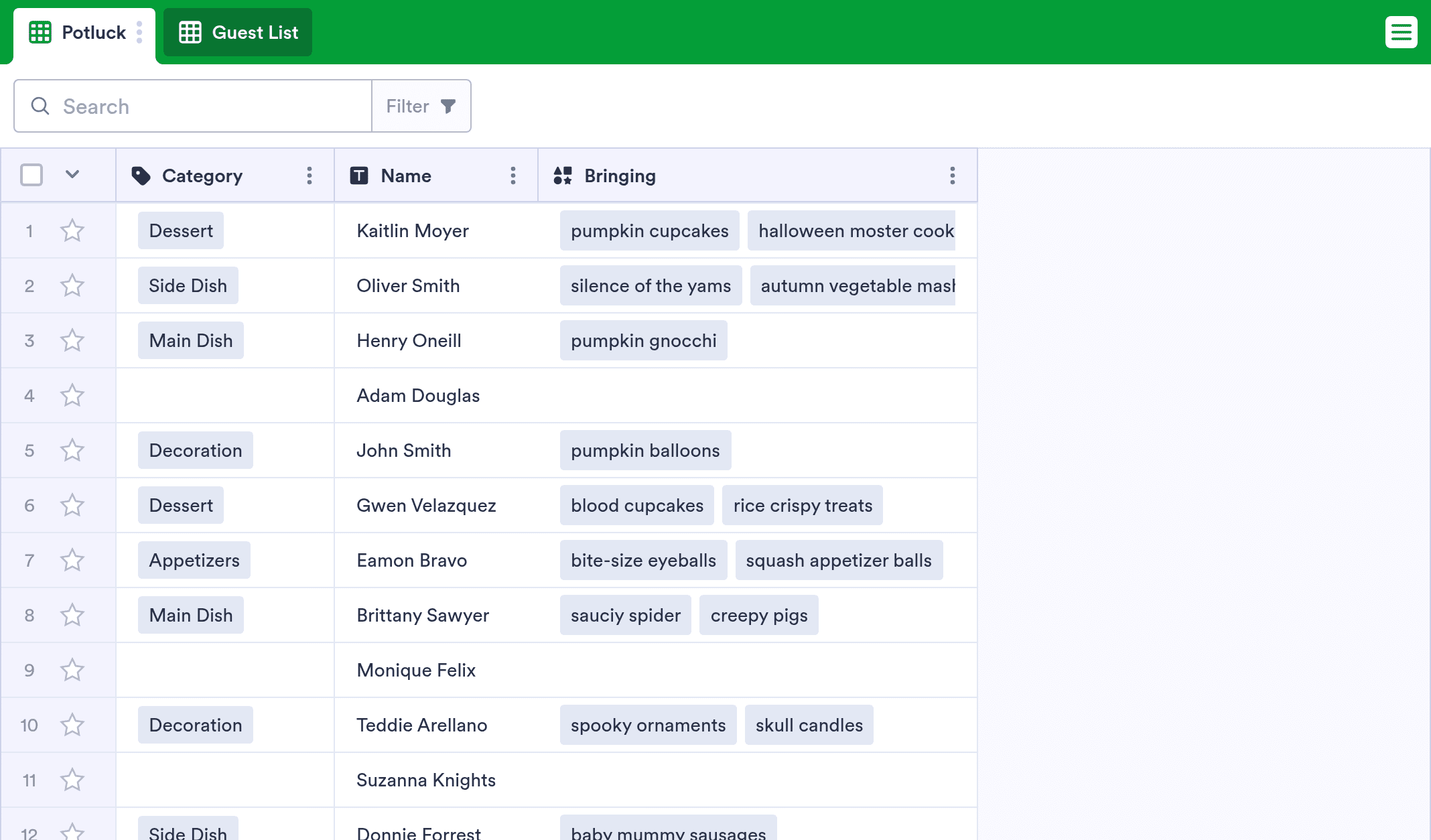Star the Brittany Sawyer row
This screenshot has height=840, width=1431.
[x=72, y=615]
